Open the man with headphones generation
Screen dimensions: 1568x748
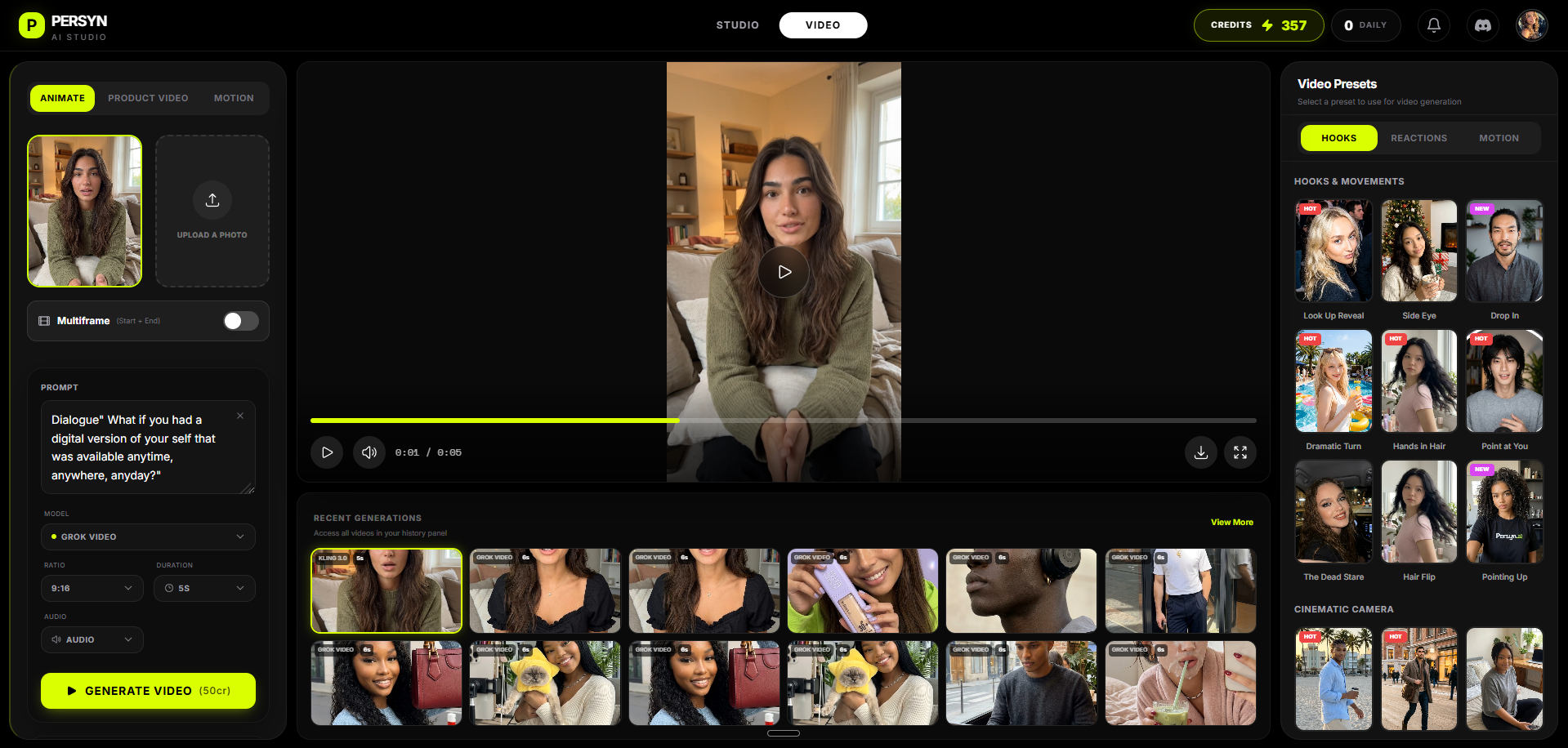point(1021,590)
